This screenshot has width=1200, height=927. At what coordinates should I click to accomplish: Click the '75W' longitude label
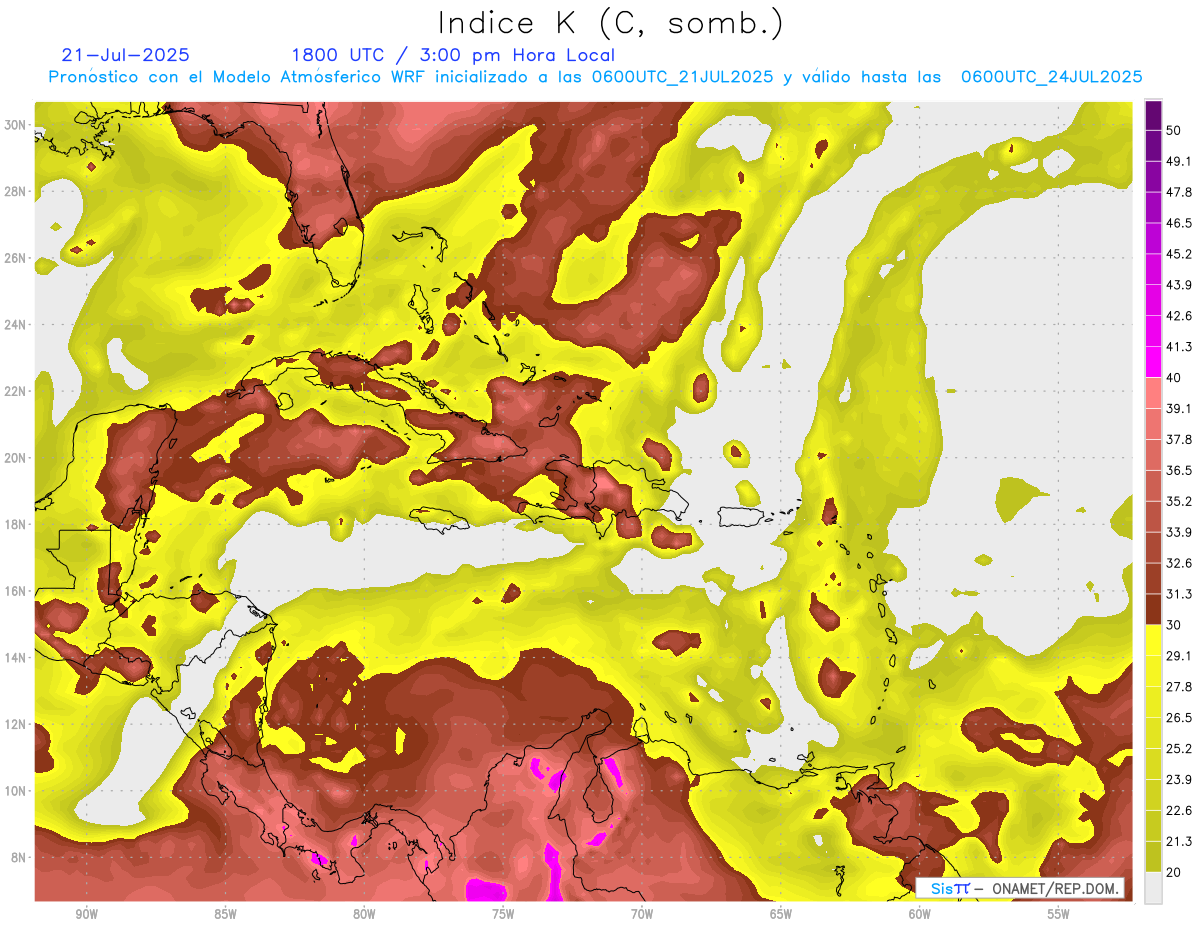click(x=503, y=914)
